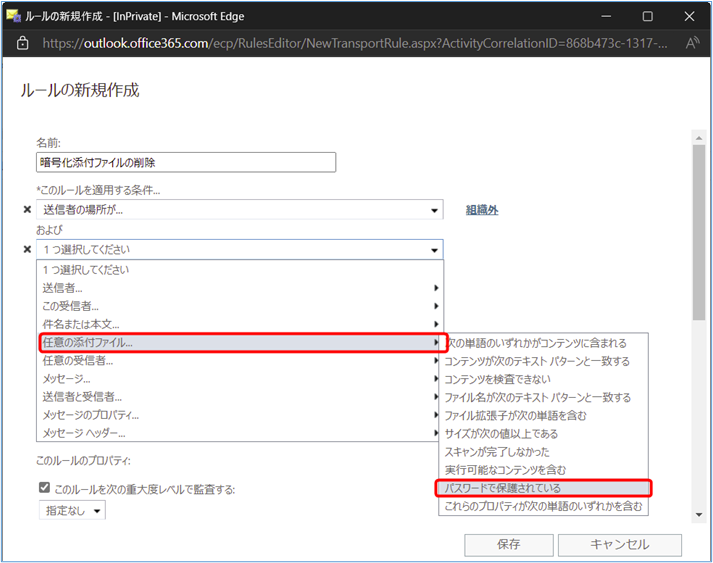The image size is (713, 563).
Task: Choose スキャンが完了しなかった option
Action: point(543,452)
